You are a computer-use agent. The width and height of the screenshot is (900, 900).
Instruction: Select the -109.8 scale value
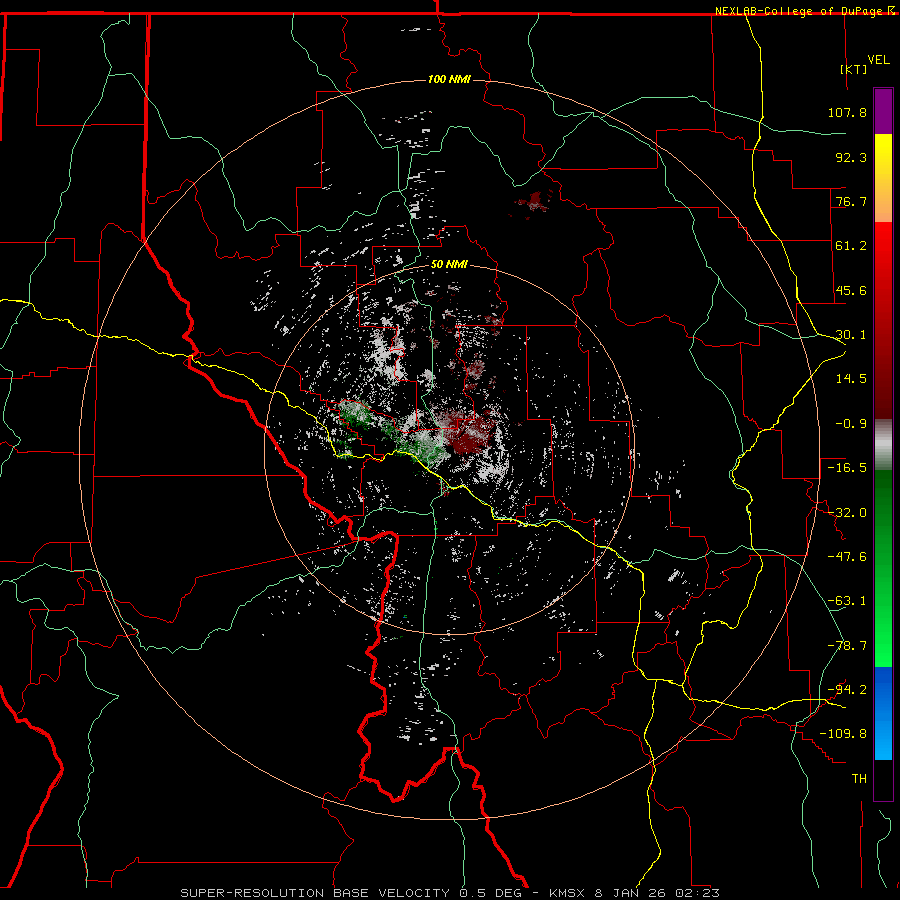point(843,734)
